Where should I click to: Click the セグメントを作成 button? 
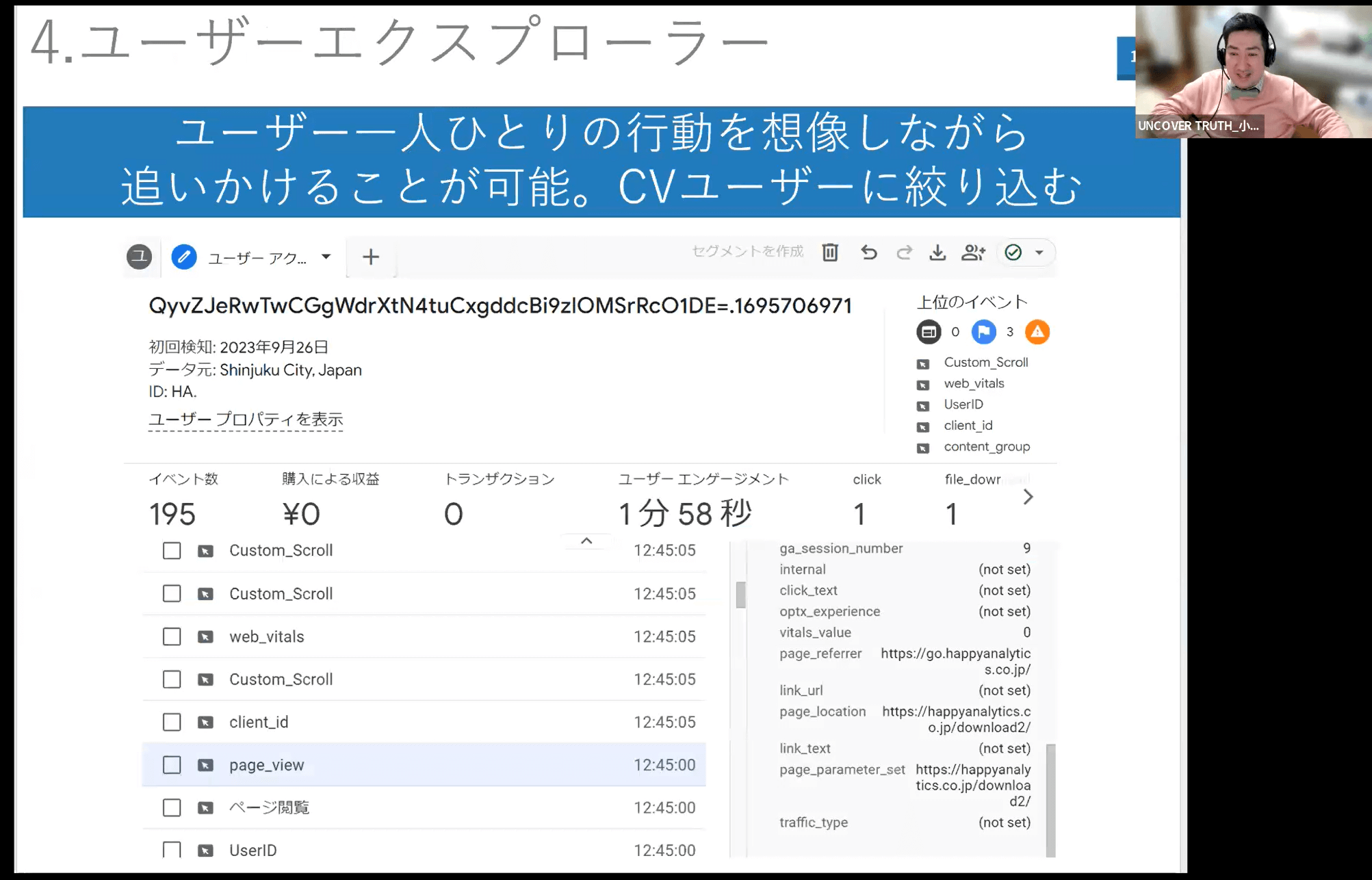point(747,251)
